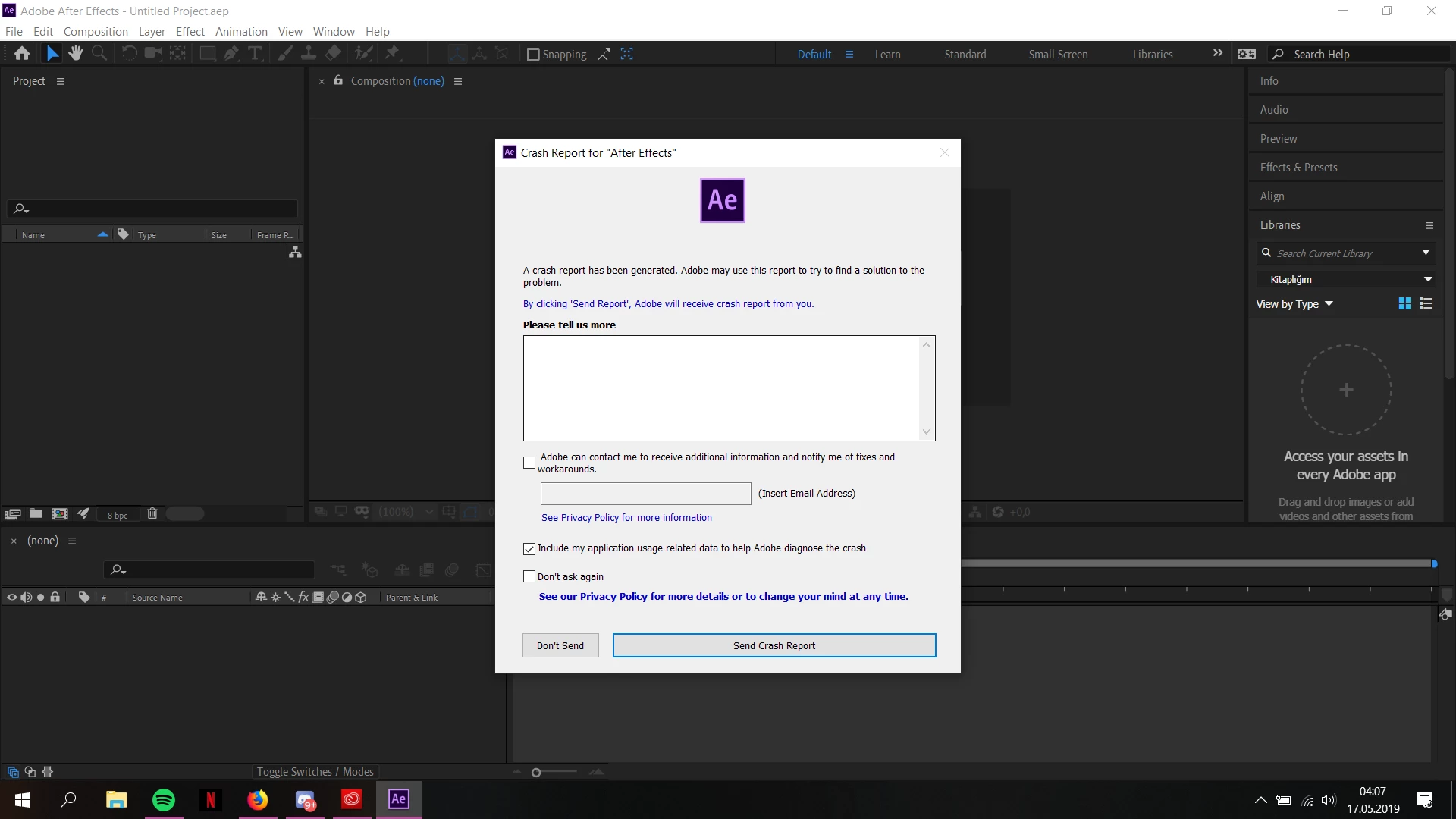Open Spotify from the taskbar

point(164,800)
